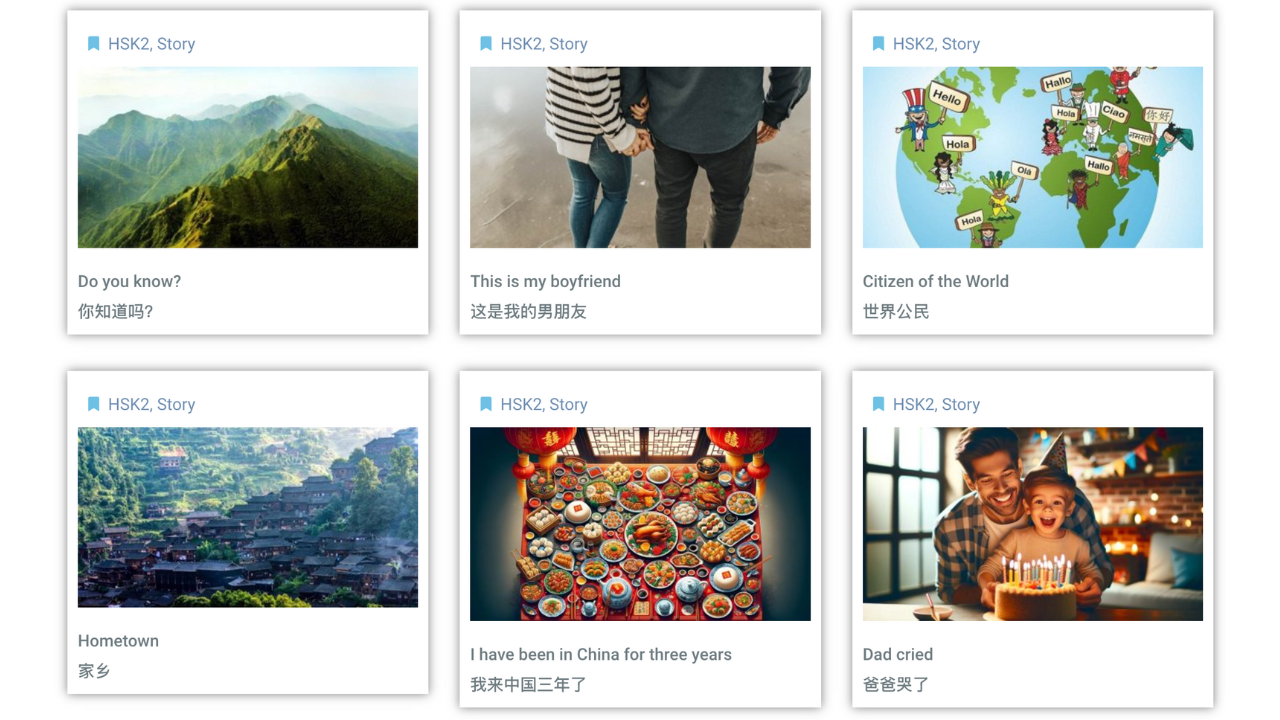Open the world greetings globe thumbnail
The image size is (1280, 720).
click(x=1032, y=157)
